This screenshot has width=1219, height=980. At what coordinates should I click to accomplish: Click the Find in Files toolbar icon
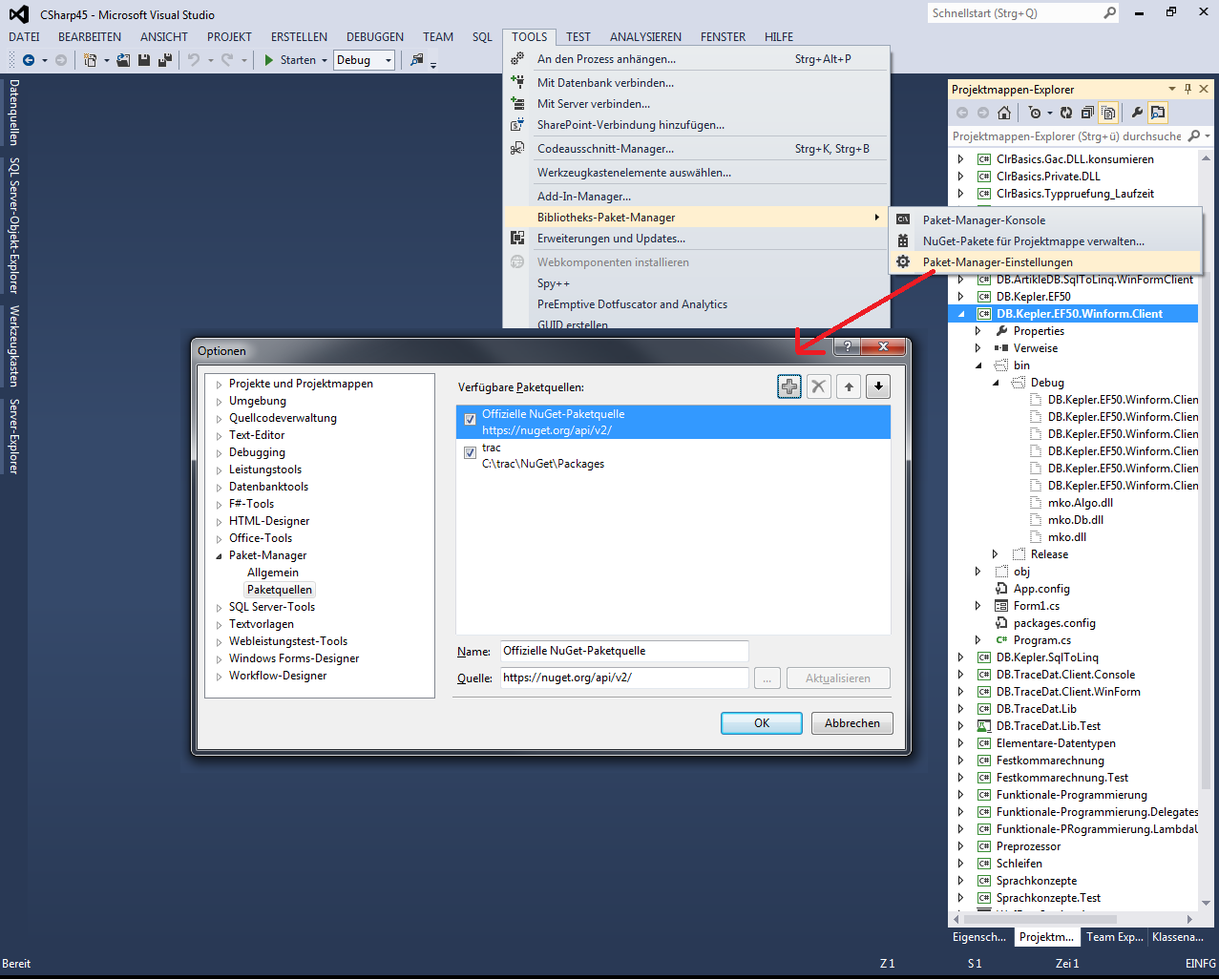[417, 60]
